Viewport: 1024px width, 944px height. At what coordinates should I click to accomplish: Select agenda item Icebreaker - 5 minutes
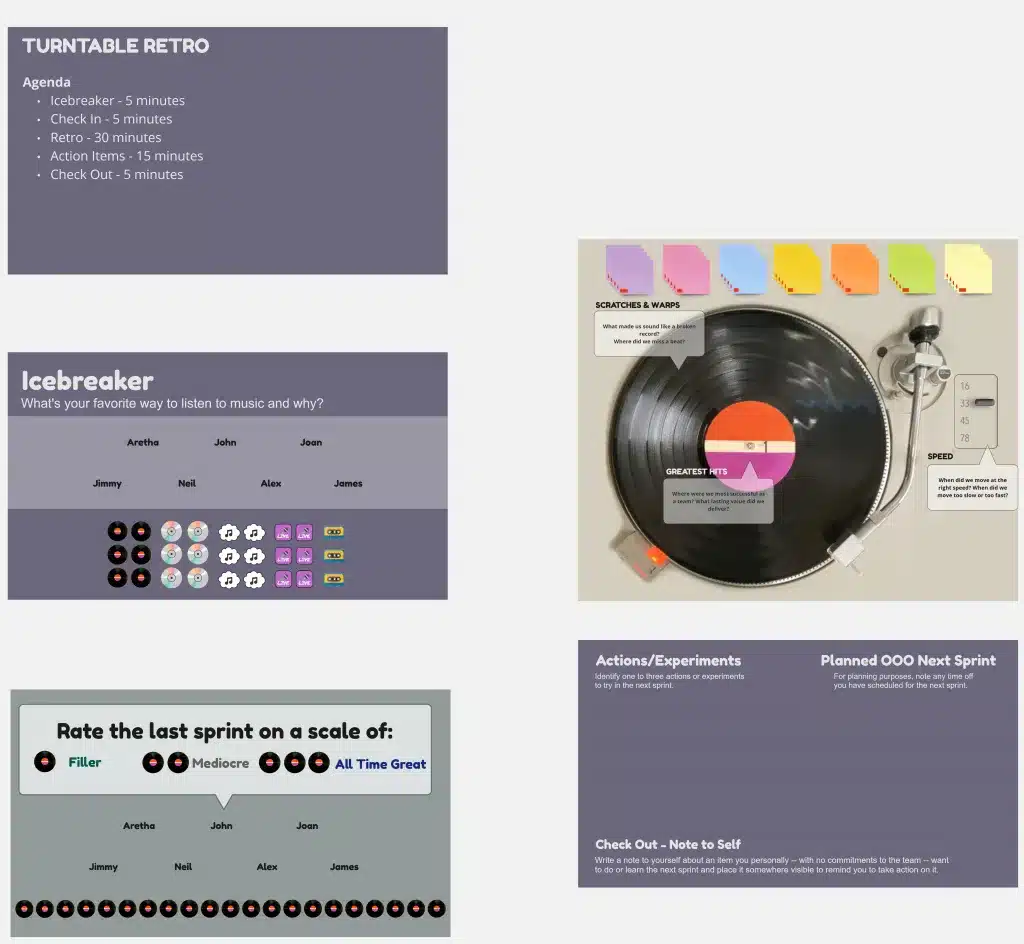(x=118, y=101)
